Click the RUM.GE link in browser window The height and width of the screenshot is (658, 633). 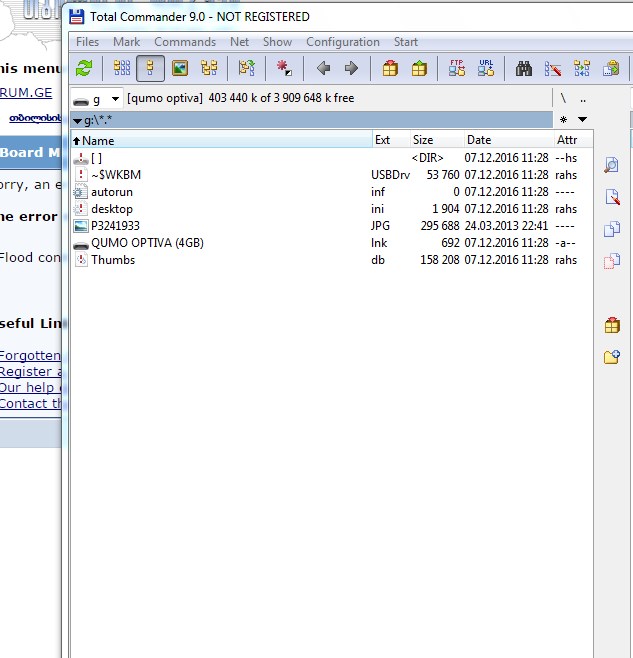[26, 93]
